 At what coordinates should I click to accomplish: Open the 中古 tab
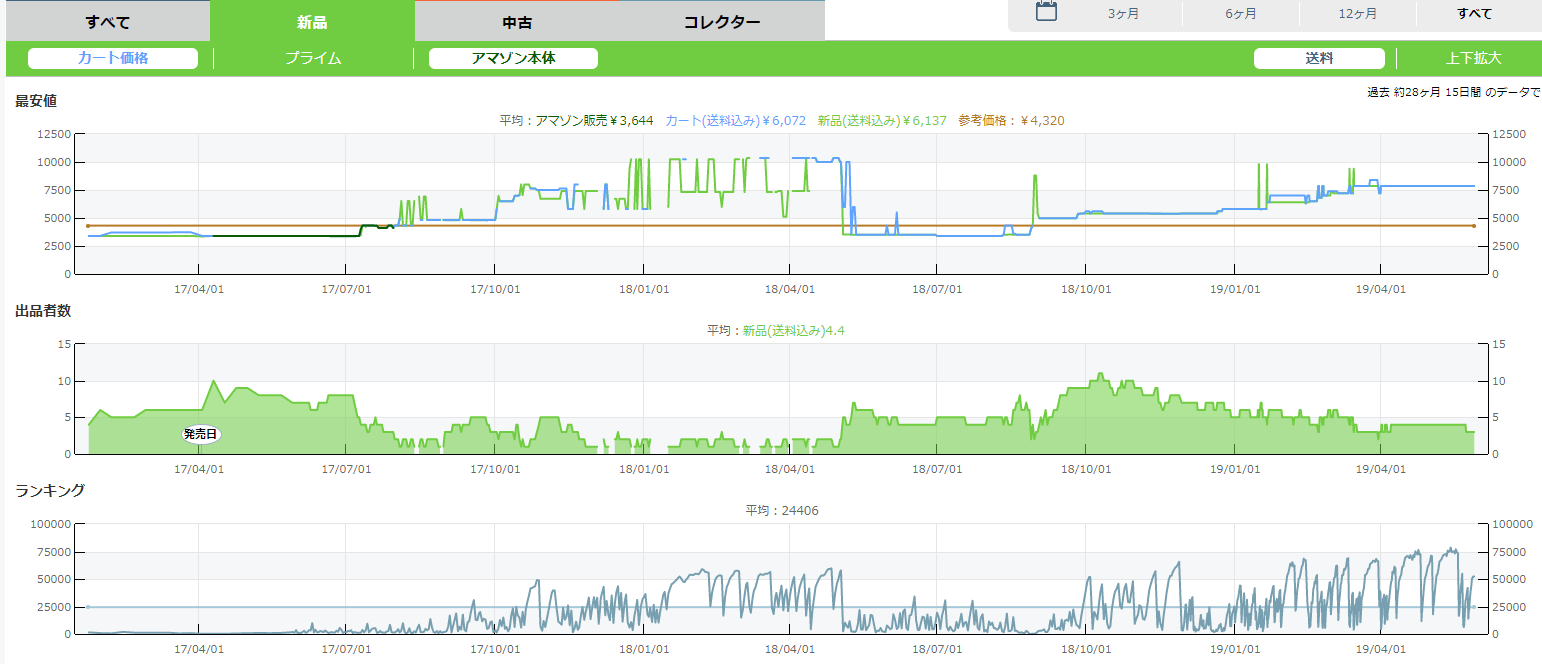[517, 22]
